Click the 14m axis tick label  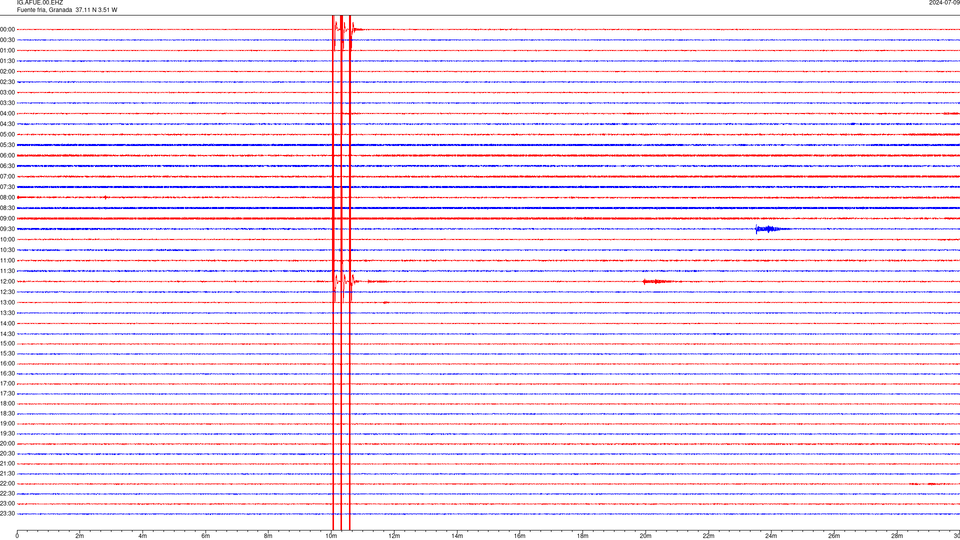(x=457, y=536)
